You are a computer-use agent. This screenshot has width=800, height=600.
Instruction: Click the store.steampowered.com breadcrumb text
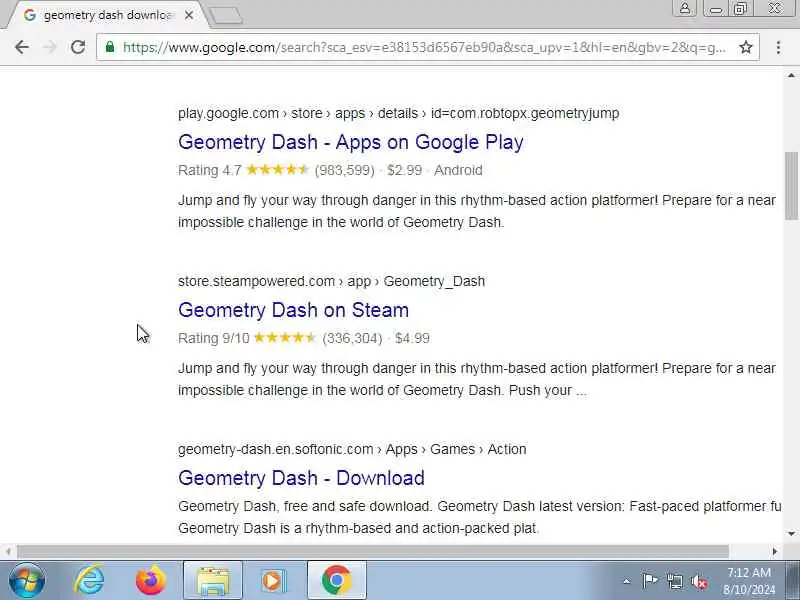[x=331, y=281]
